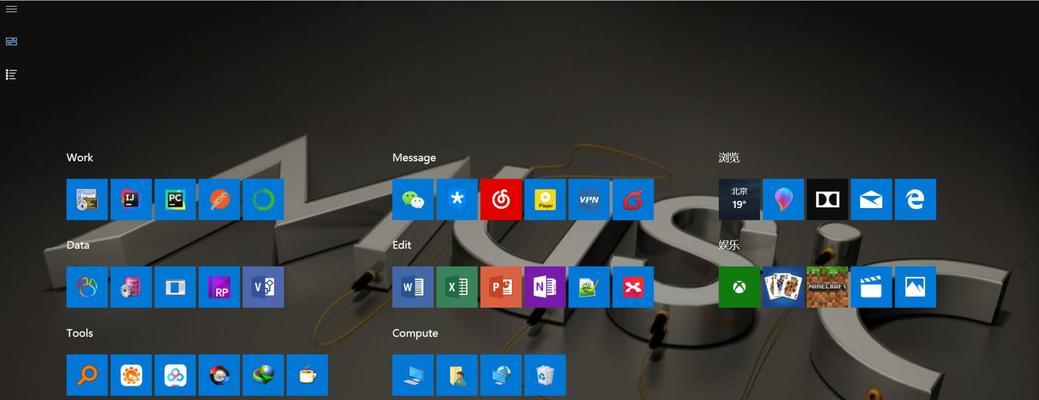Open This PC tile in Compute
Screen dimensions: 1039x400
click(x=413, y=375)
